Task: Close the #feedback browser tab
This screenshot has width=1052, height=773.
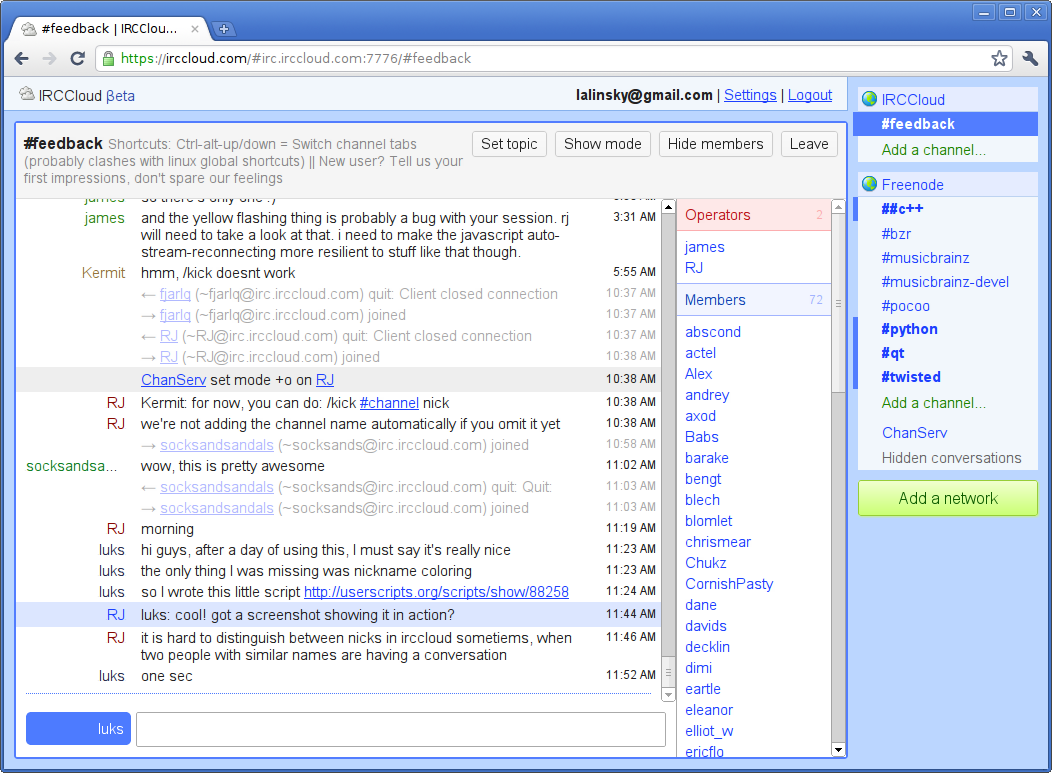Action: click(195, 29)
